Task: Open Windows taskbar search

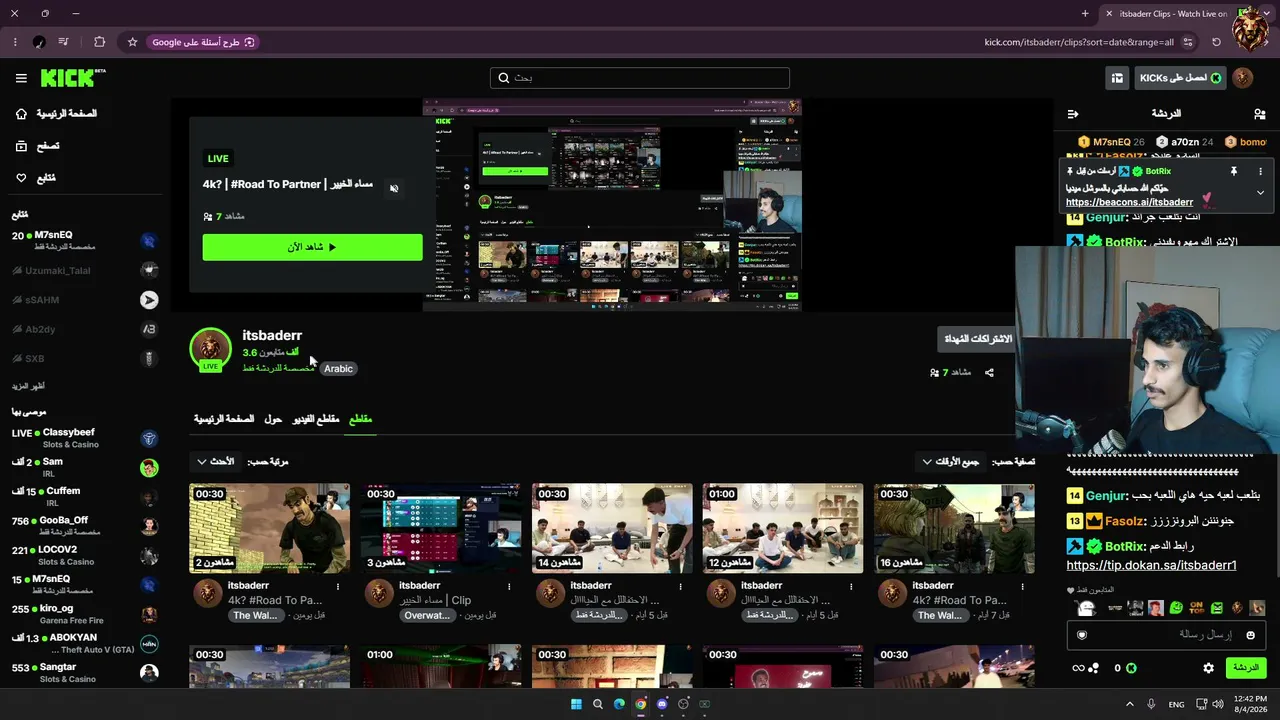Action: pyautogui.click(x=598, y=704)
